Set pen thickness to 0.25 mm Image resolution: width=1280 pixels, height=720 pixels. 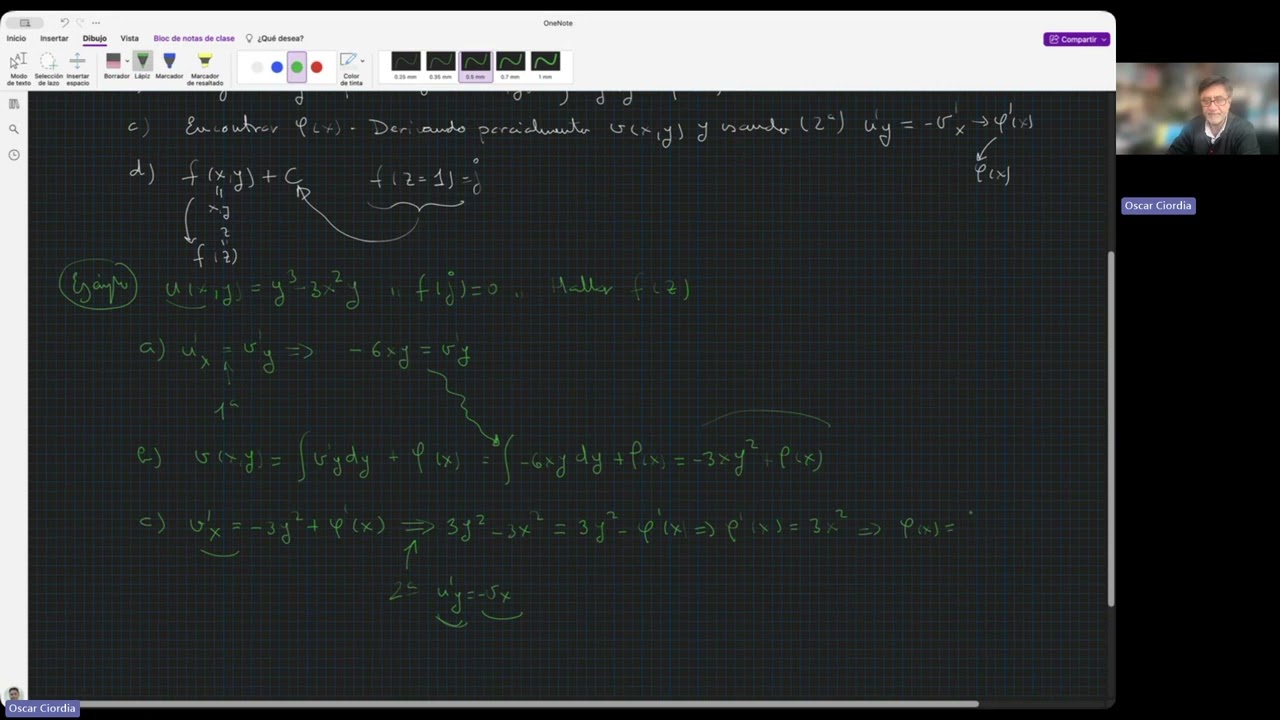405,66
